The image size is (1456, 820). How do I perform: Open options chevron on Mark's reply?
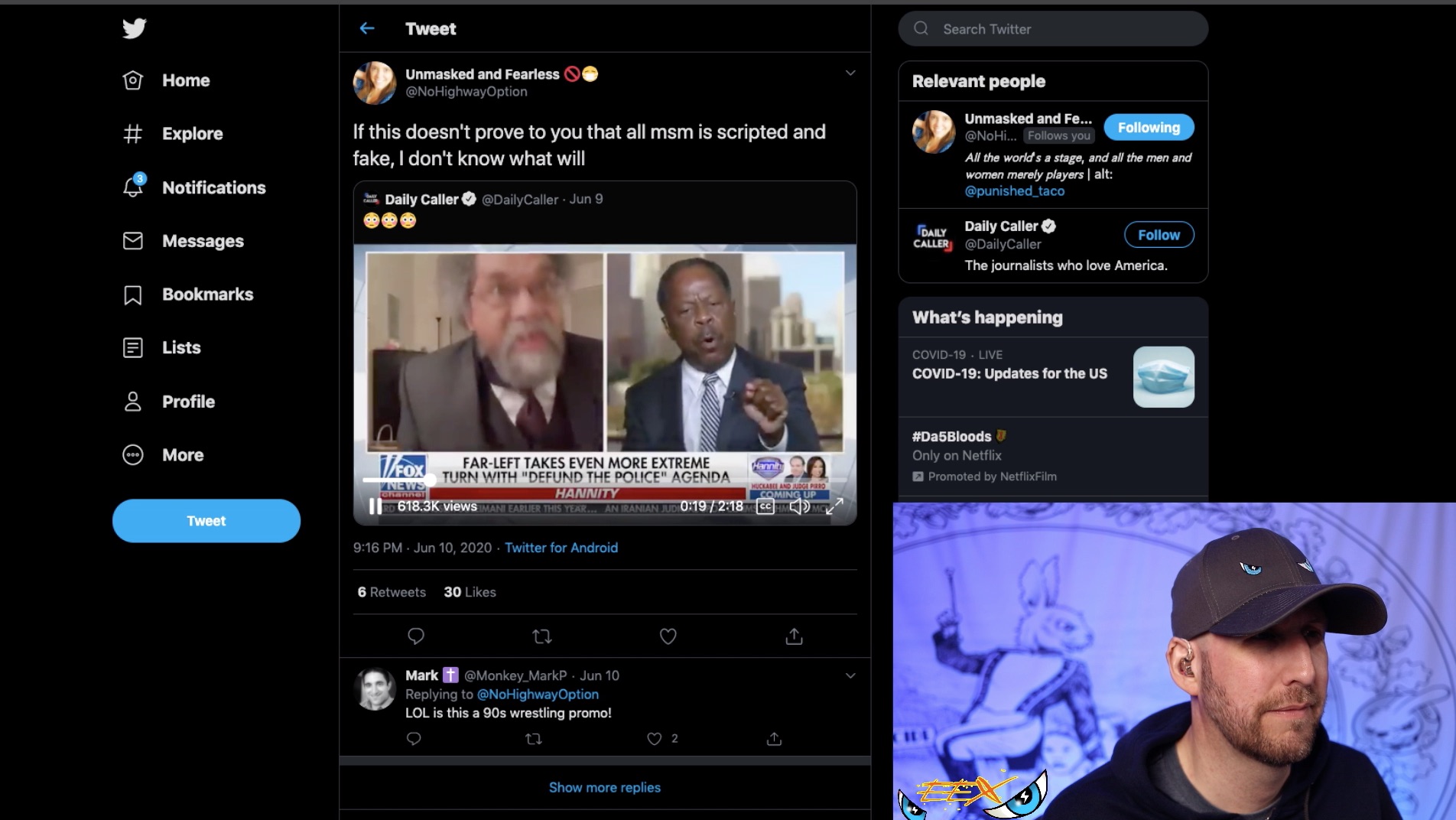[850, 675]
